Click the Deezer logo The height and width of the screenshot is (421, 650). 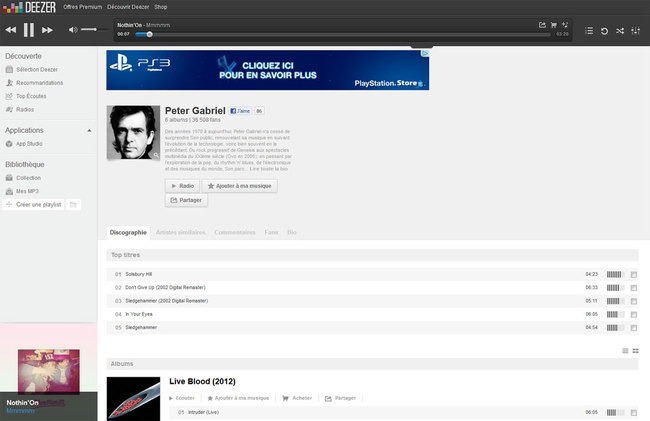29,7
